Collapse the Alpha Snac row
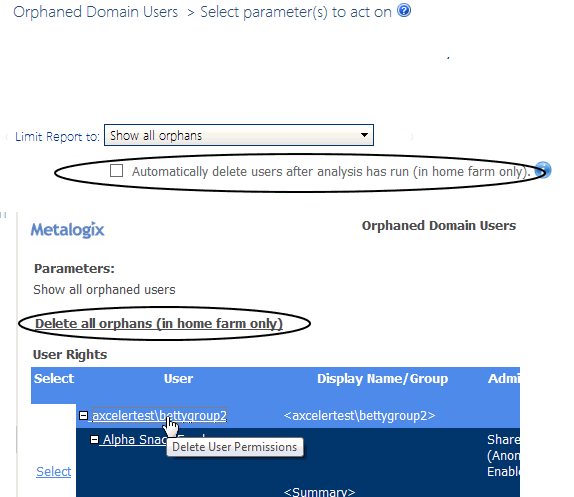Viewport: 574px width, 497px height. (94, 440)
